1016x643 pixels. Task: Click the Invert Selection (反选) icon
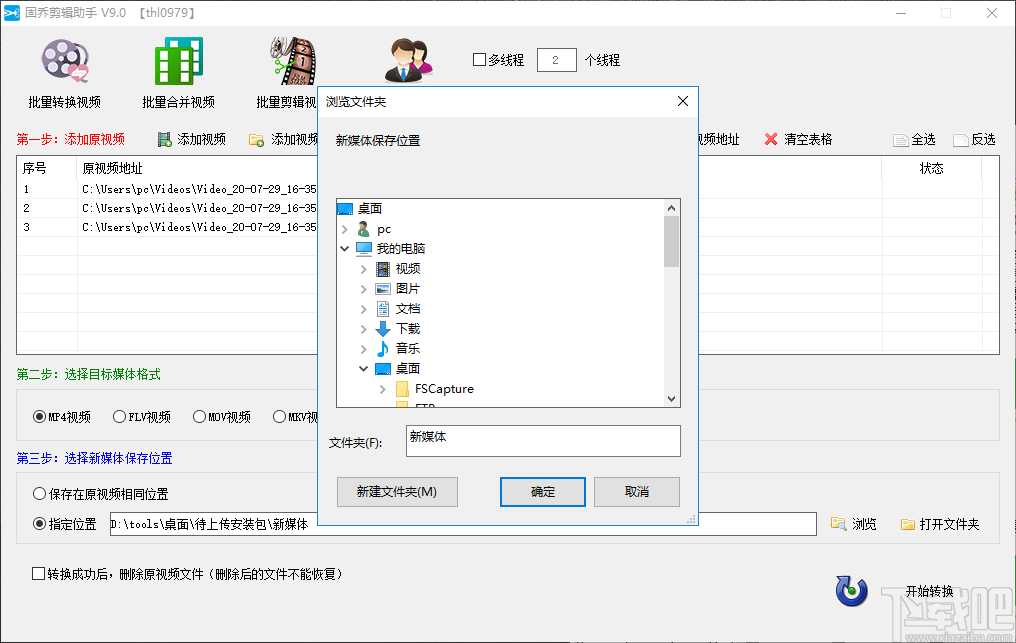point(961,140)
